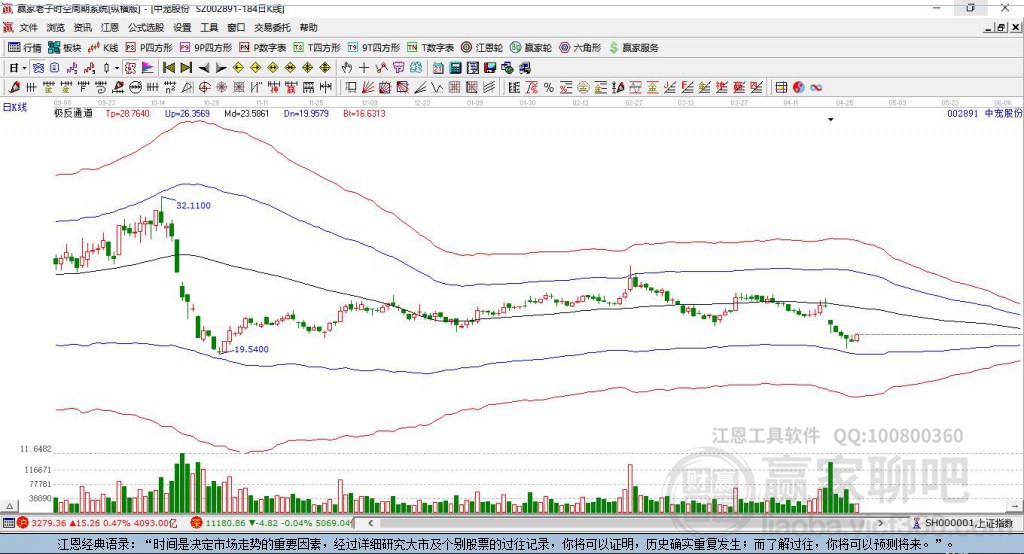This screenshot has height=554, width=1024.
Task: Open the T数字表 tool
Action: (x=430, y=48)
